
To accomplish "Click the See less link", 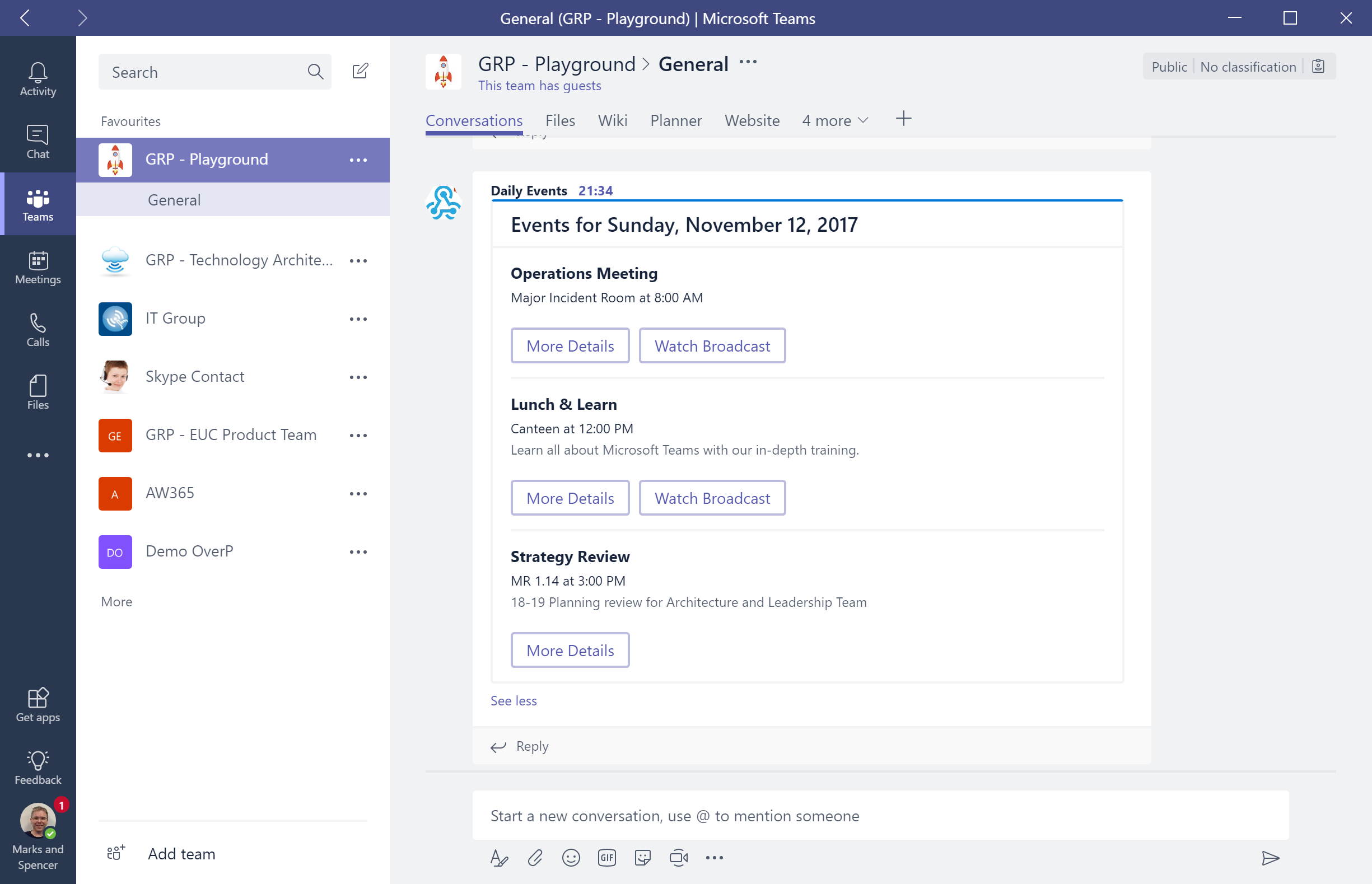I will tap(513, 700).
